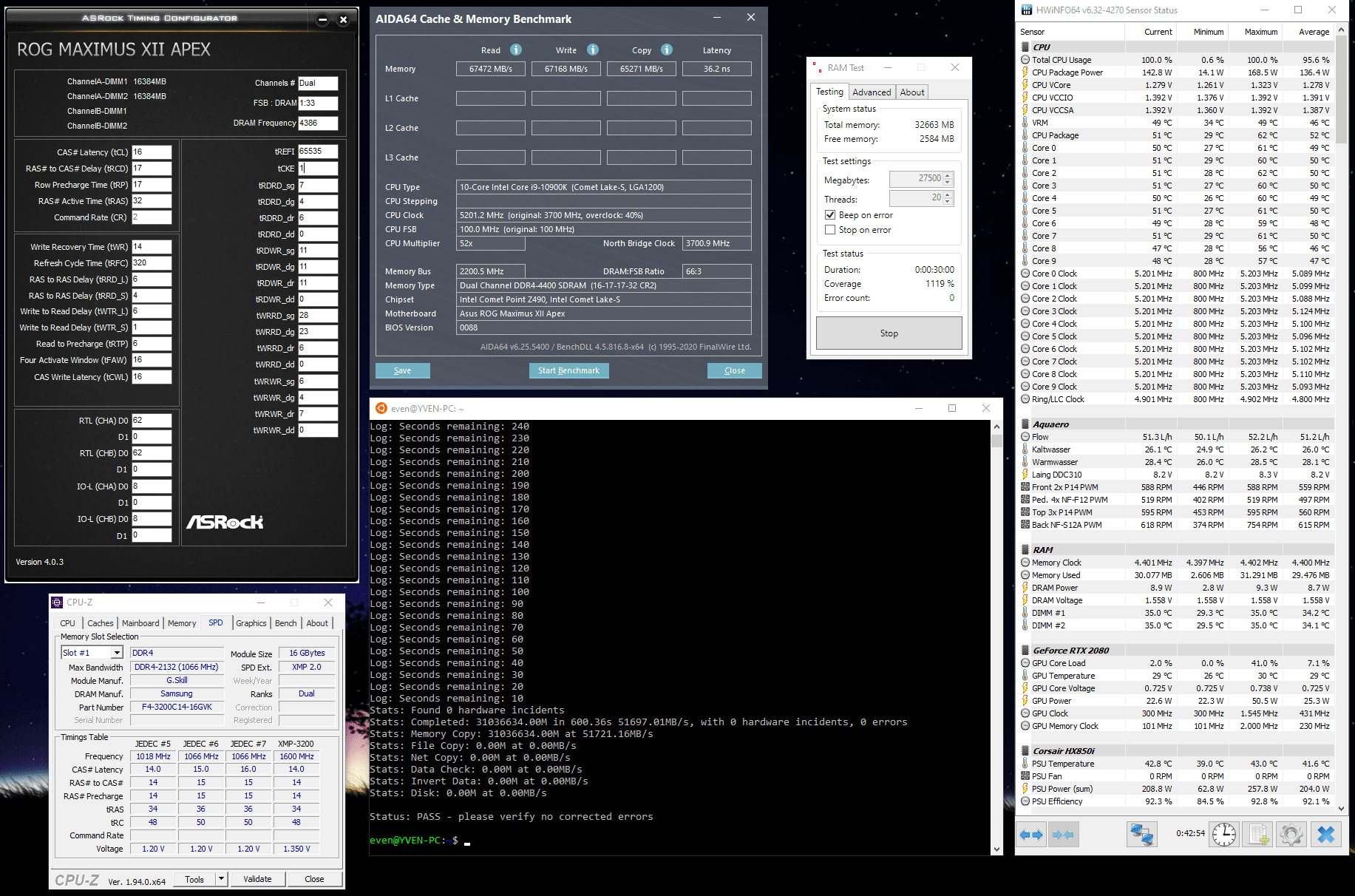Click Close button in AIDA64 benchmark
This screenshot has height=896, width=1355.
pyautogui.click(x=735, y=370)
